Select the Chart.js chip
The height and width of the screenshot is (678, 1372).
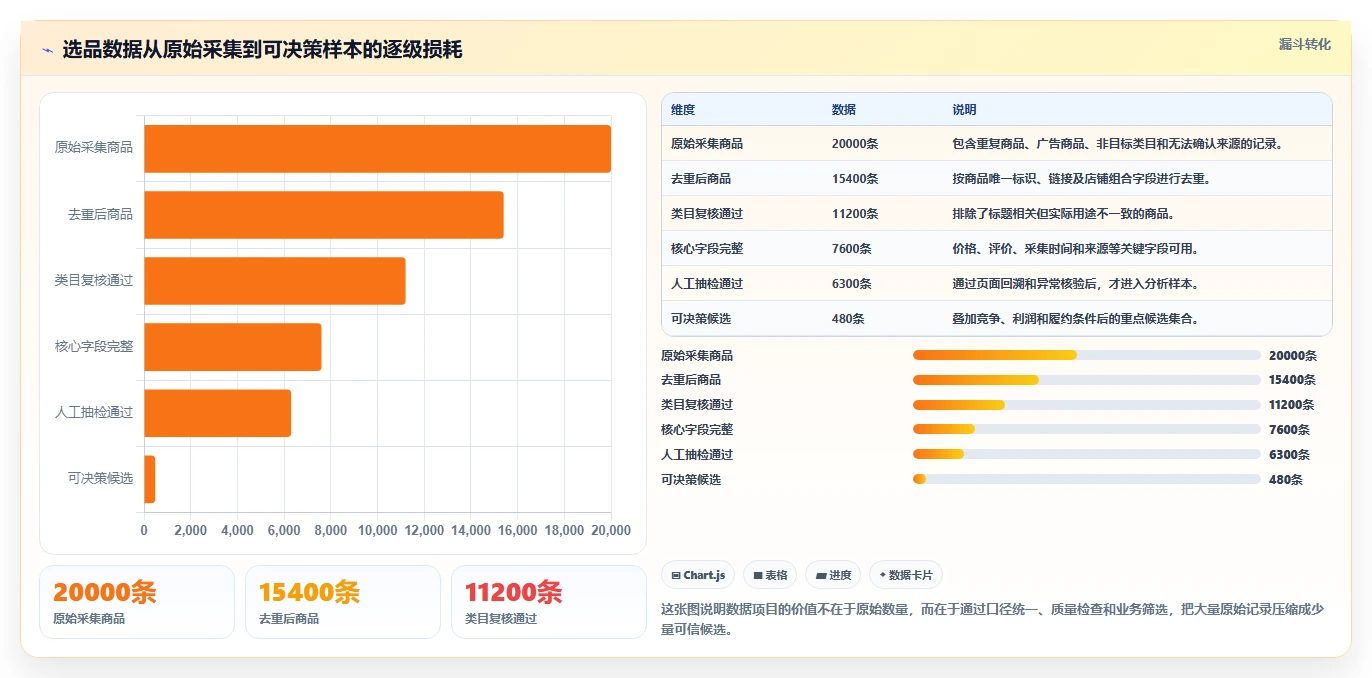698,575
